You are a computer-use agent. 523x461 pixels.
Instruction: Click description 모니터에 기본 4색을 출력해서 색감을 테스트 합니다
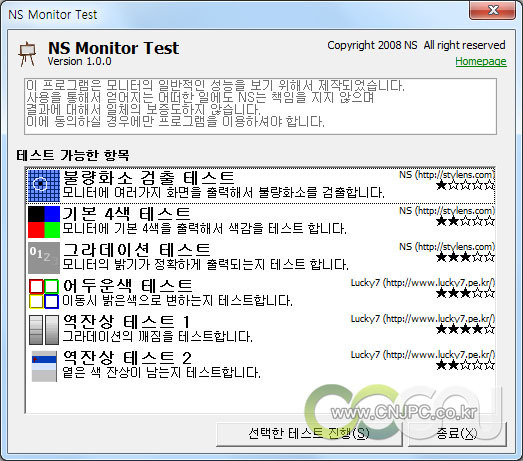[x=204, y=229]
